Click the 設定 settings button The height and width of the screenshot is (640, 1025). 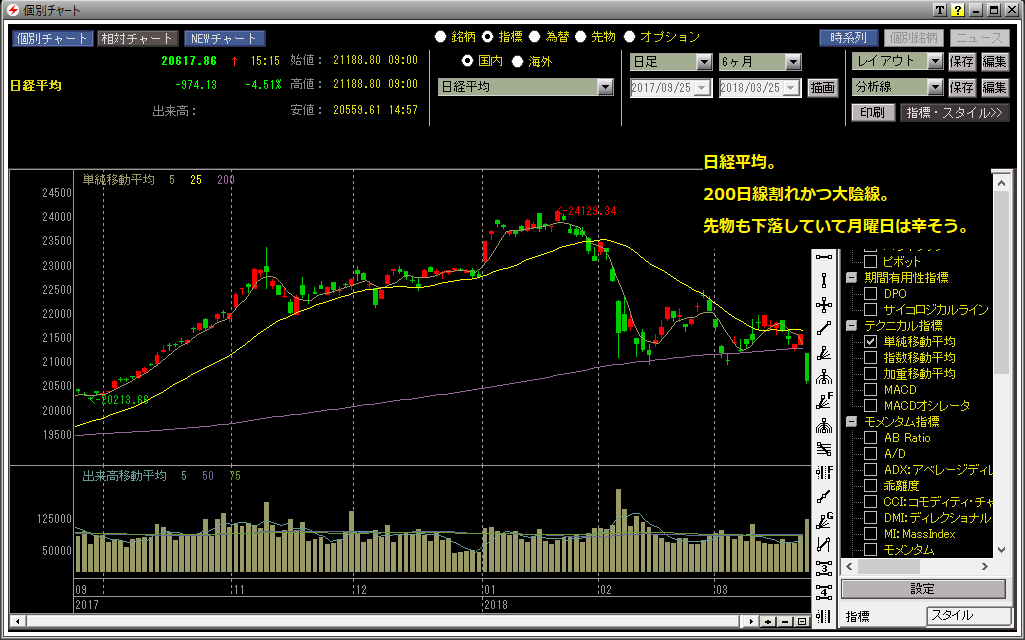(x=923, y=589)
